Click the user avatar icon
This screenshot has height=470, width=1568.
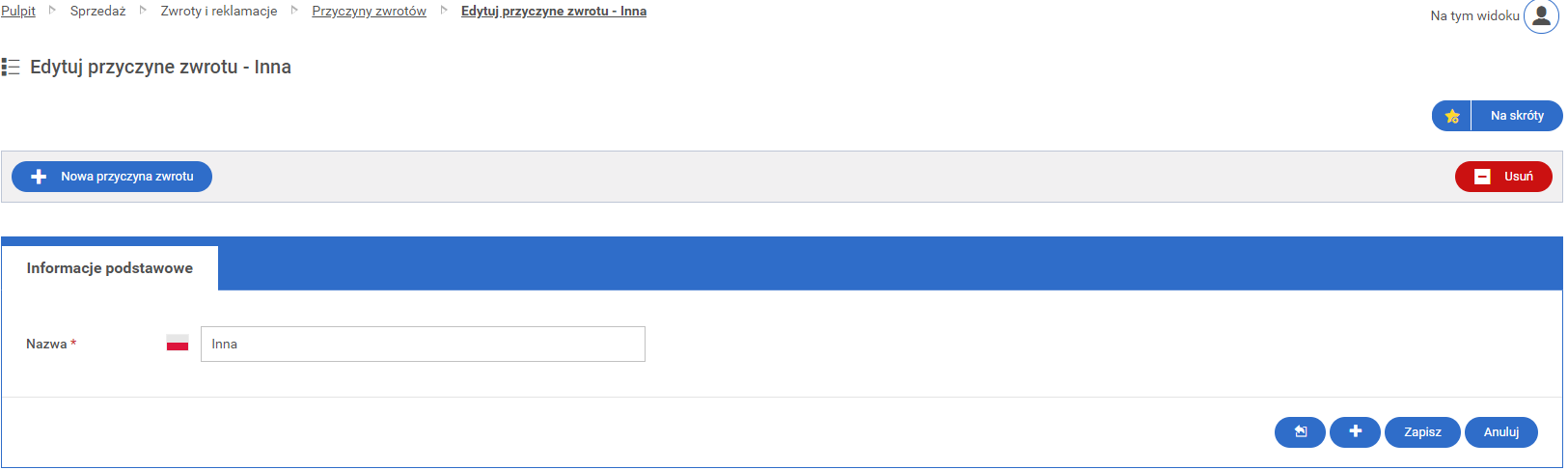click(x=1541, y=16)
